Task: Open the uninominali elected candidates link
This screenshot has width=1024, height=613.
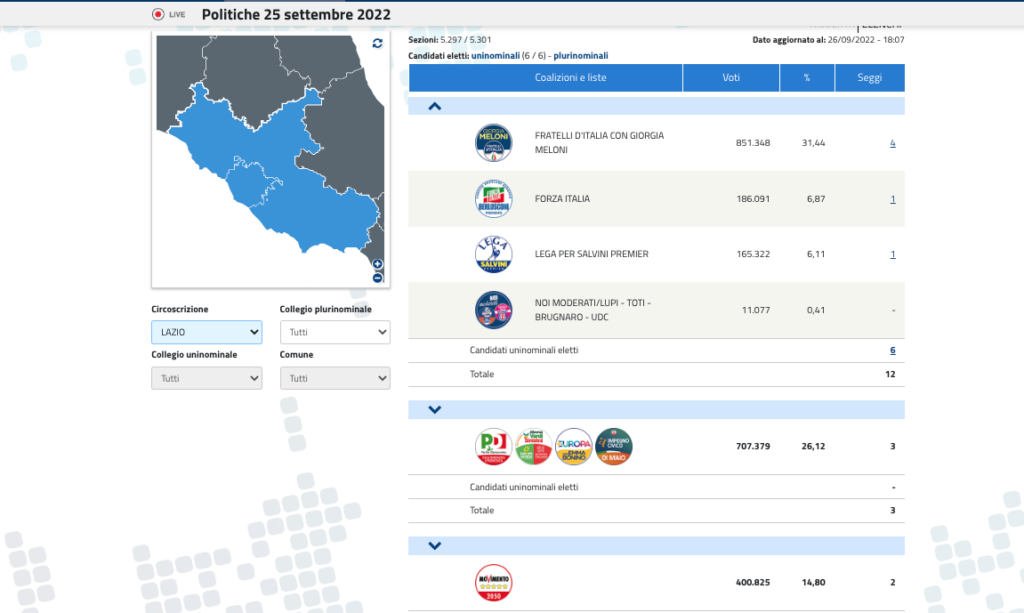Action: point(496,55)
